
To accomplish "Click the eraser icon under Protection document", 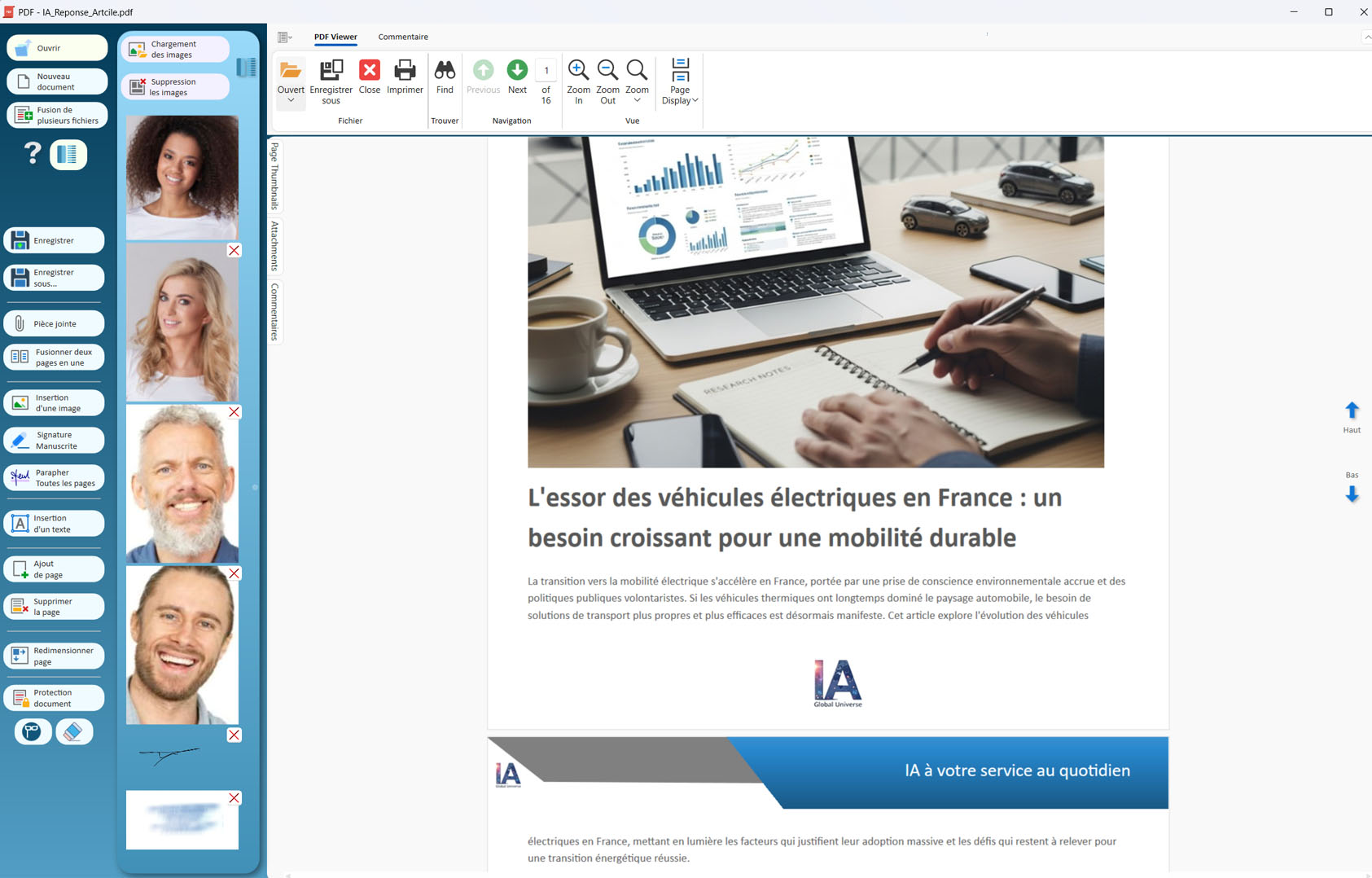I will point(74,731).
